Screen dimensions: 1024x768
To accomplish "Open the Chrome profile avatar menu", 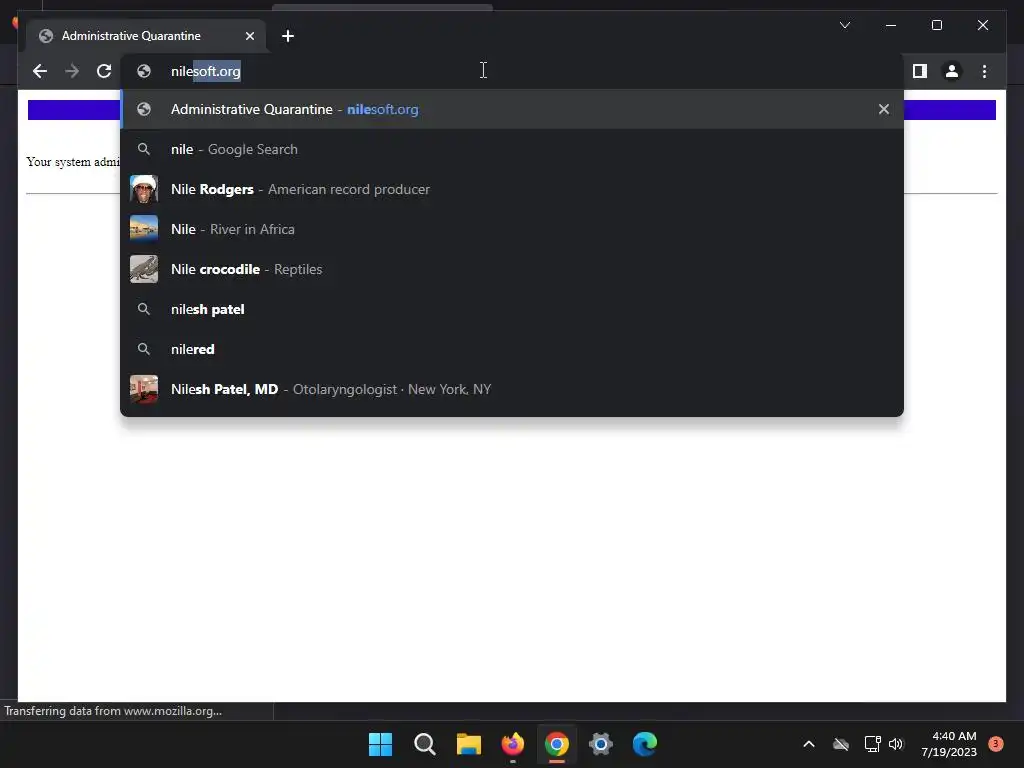I will click(x=952, y=71).
